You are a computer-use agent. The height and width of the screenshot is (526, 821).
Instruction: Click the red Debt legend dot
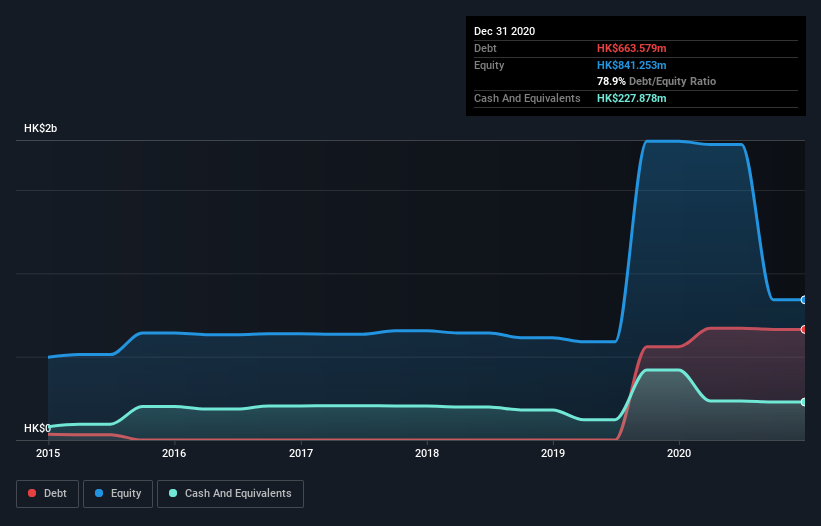click(x=32, y=493)
